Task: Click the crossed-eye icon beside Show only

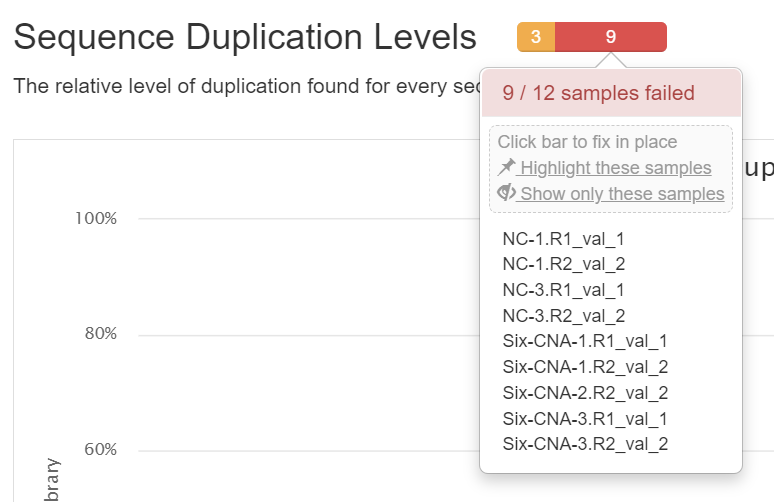Action: click(x=507, y=193)
